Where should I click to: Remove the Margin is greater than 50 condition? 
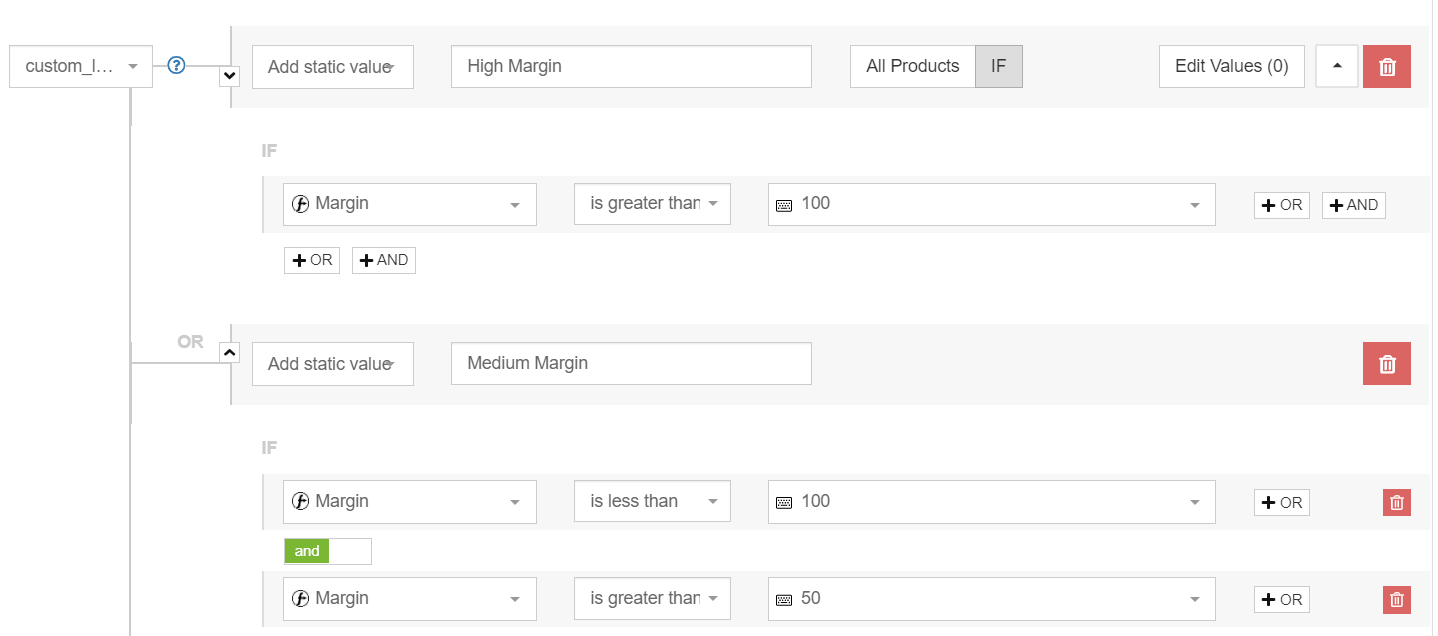tap(1397, 600)
